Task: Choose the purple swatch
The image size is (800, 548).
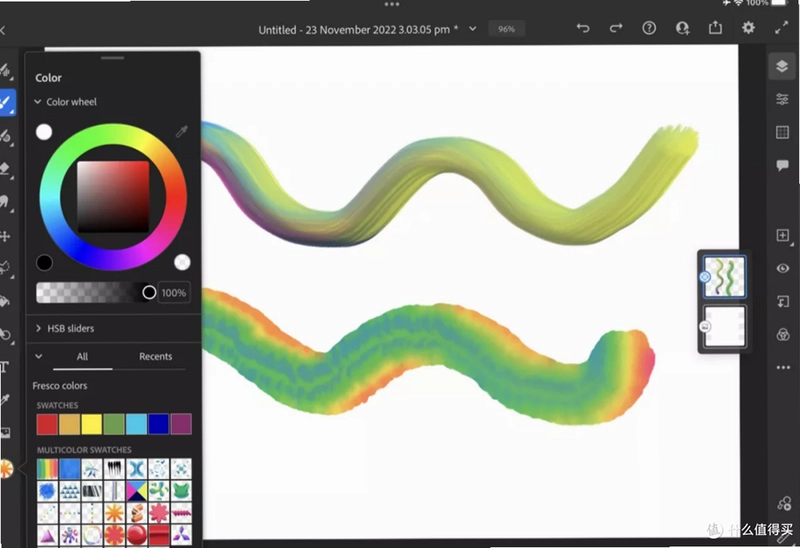Action: [181, 425]
